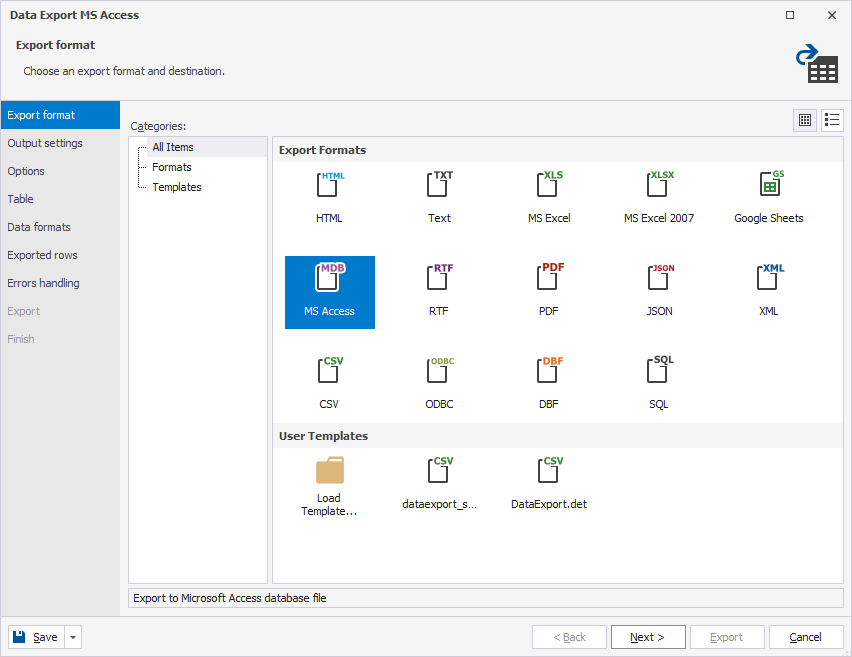Select Templates in Categories tree
852x657 pixels.
click(x=177, y=187)
